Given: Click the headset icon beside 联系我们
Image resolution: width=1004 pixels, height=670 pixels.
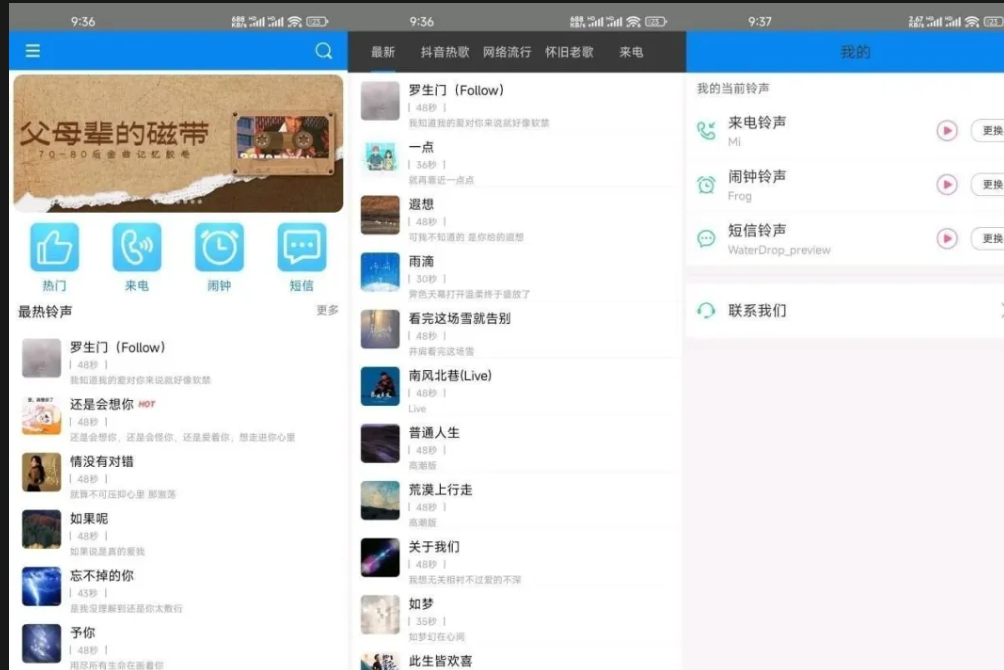Looking at the screenshot, I should tap(706, 311).
